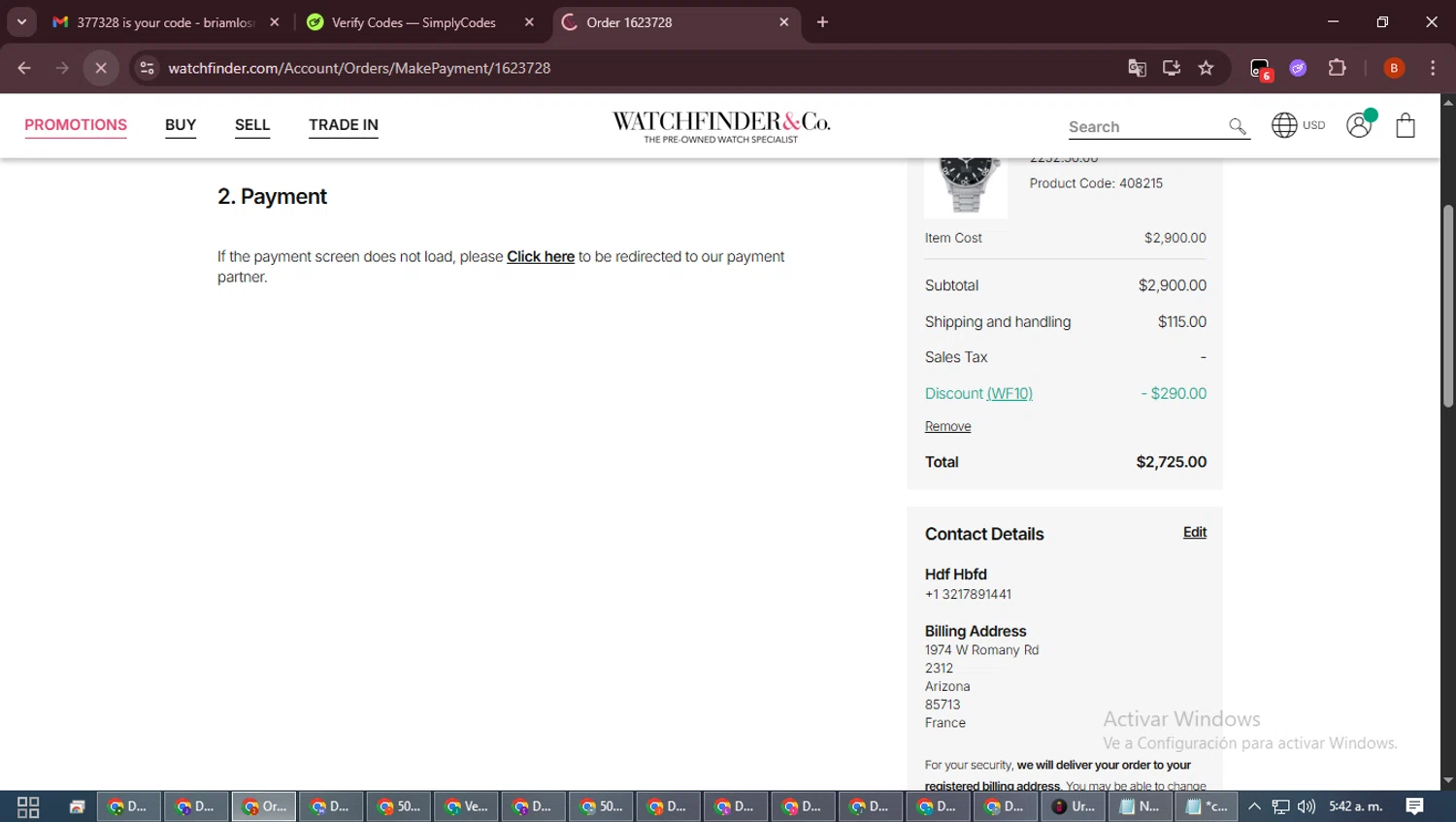Open the BUY menu
This screenshot has width=1456, height=822.
[181, 125]
